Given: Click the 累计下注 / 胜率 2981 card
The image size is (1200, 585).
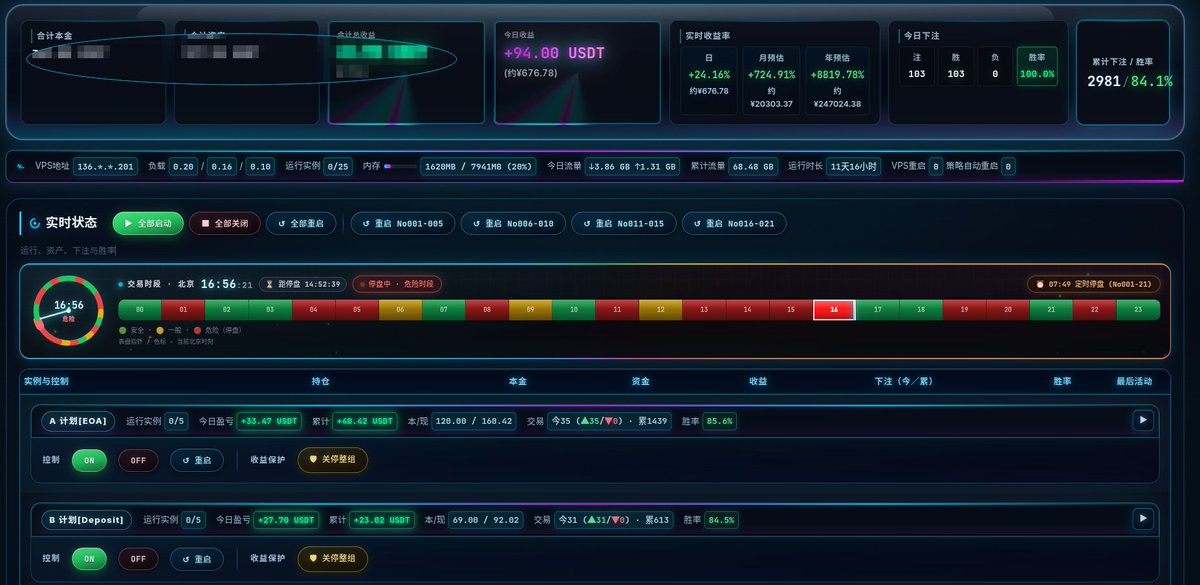Looking at the screenshot, I should tap(1122, 72).
